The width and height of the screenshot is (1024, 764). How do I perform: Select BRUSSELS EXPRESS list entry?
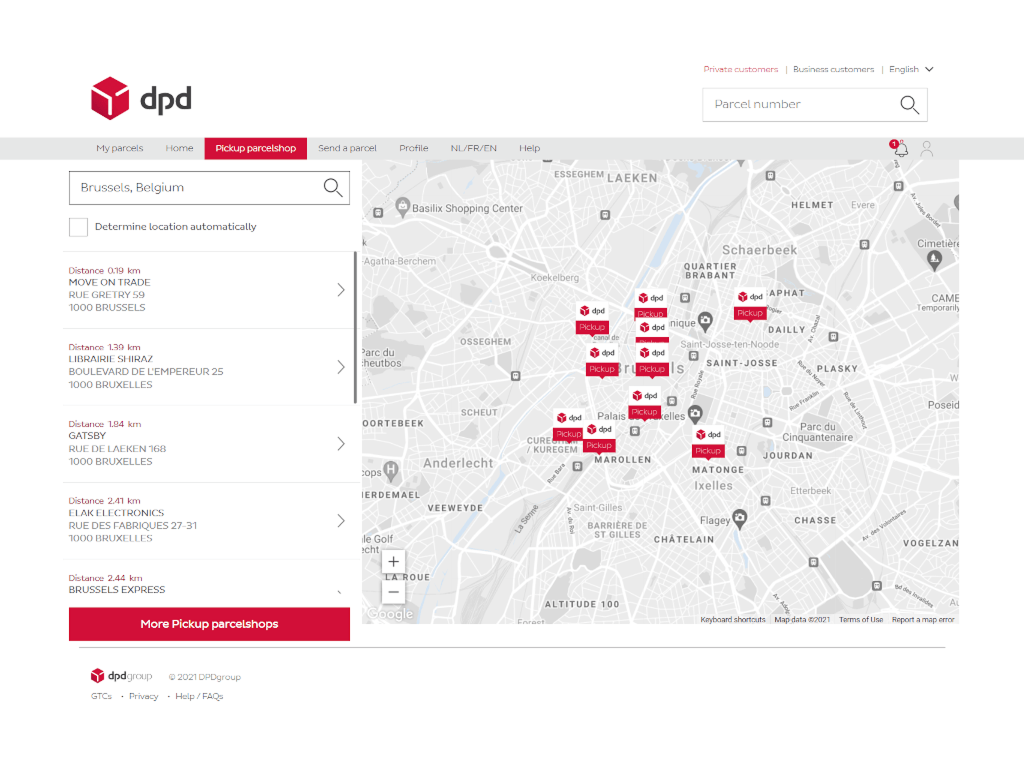[x=117, y=590]
